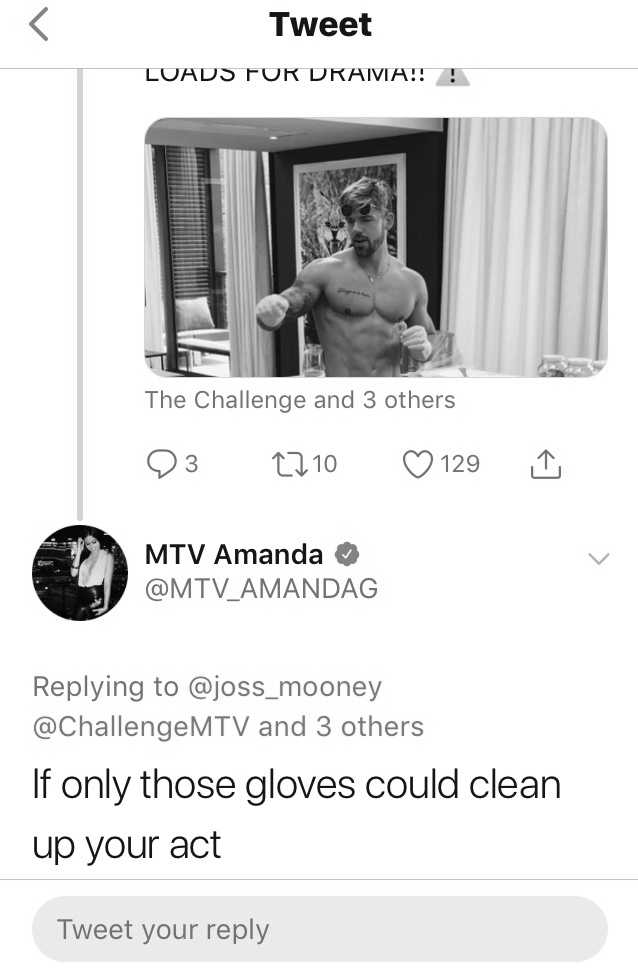Go back using the top-left arrow
Screen dimensions: 638x968
tap(39, 26)
